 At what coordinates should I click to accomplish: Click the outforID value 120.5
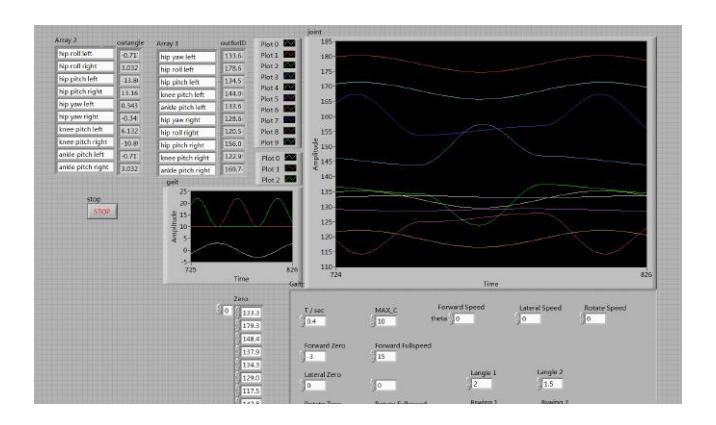[x=233, y=131]
